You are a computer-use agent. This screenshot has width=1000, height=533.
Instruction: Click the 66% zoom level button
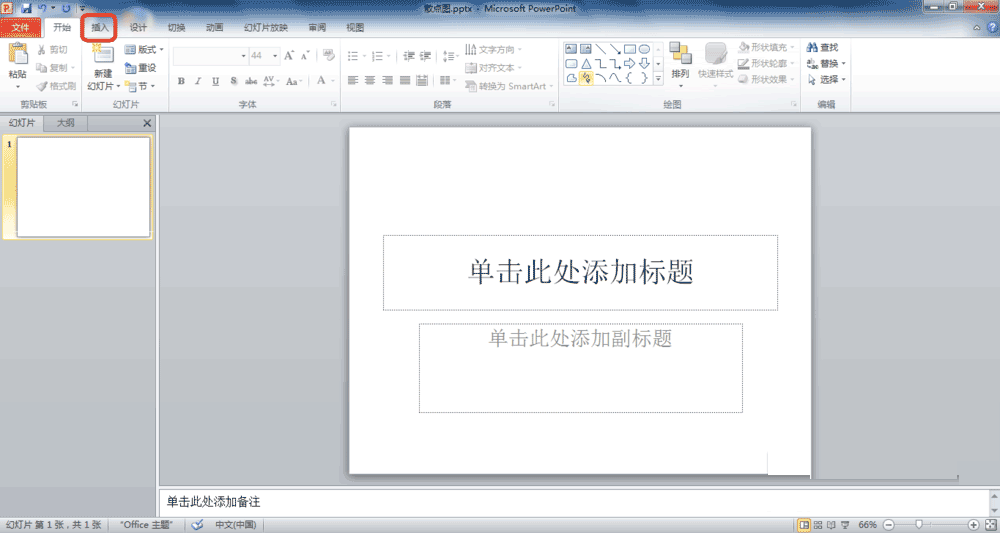867,525
